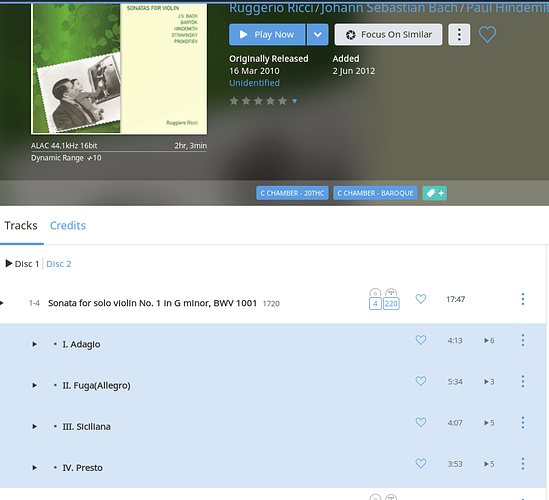This screenshot has width=549, height=500.
Task: Open the three-dot menu for IV. Presto
Action: (523, 464)
